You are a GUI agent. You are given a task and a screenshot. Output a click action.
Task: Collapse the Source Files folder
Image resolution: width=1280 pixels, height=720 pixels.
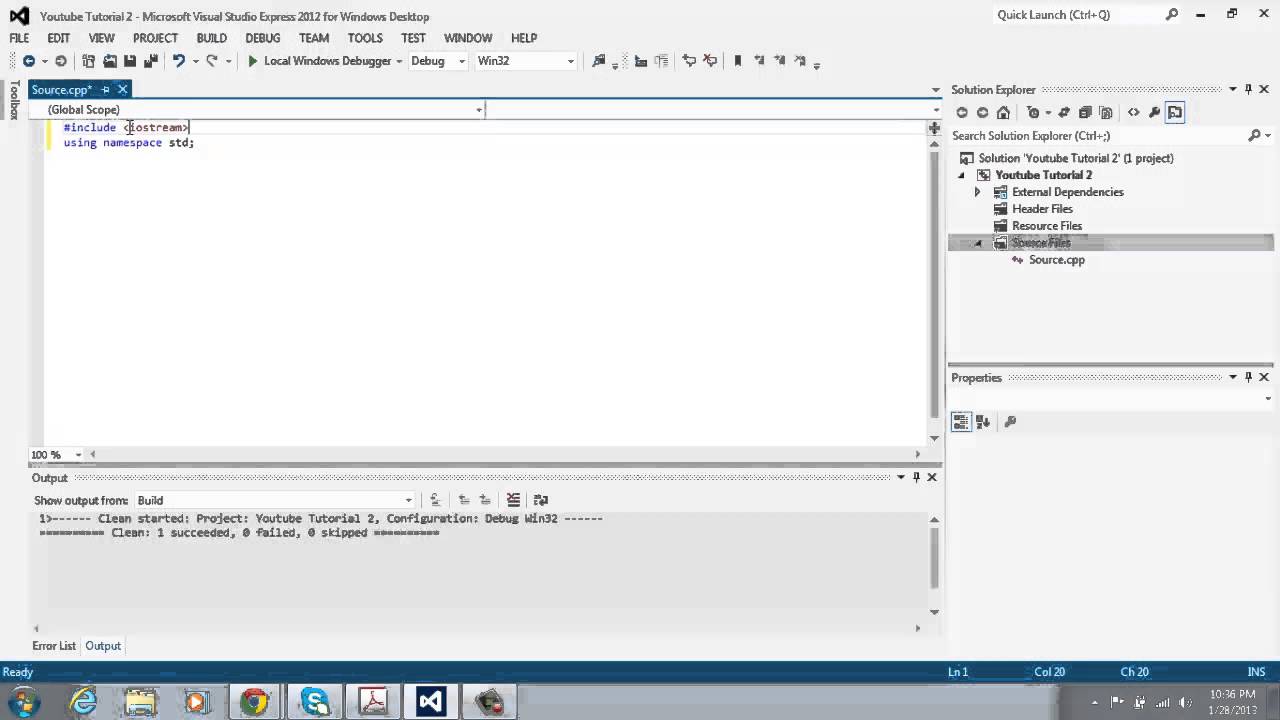978,243
